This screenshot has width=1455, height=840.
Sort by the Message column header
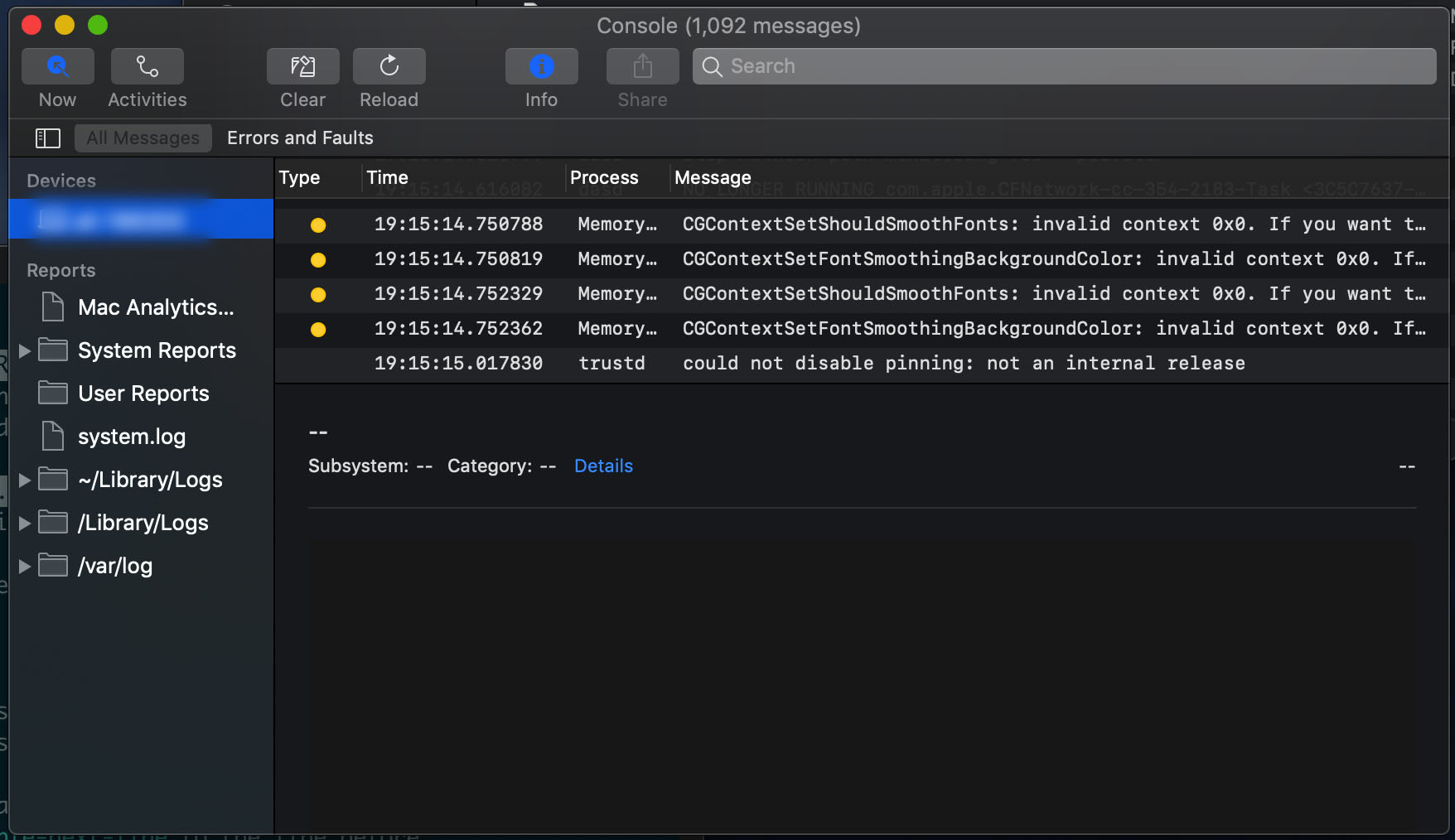click(713, 178)
